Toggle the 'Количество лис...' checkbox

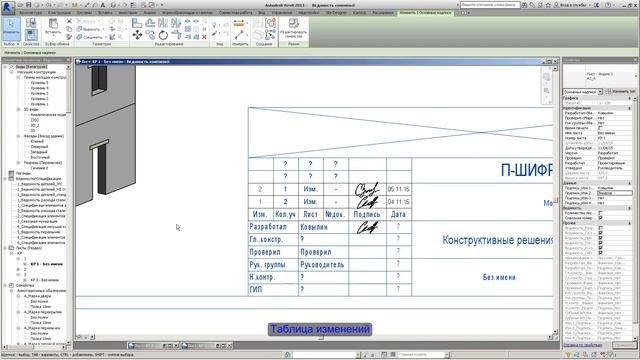600,213
